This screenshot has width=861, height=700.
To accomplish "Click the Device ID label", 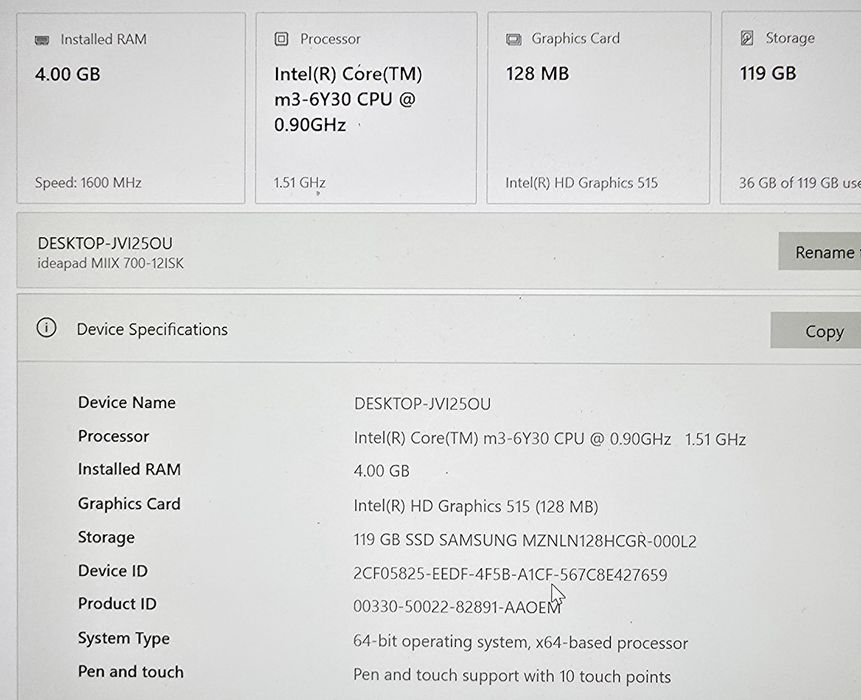I will pyautogui.click(x=113, y=571).
